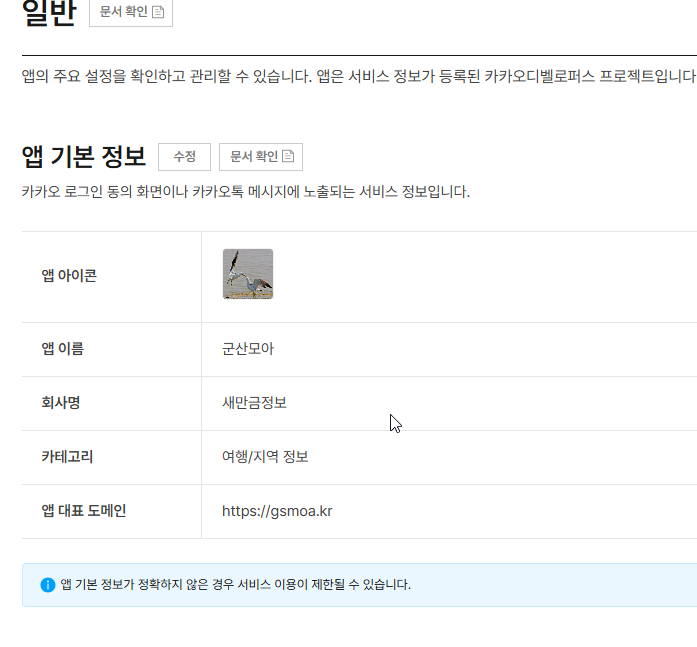Click the bird app icon thumbnail

(x=247, y=274)
